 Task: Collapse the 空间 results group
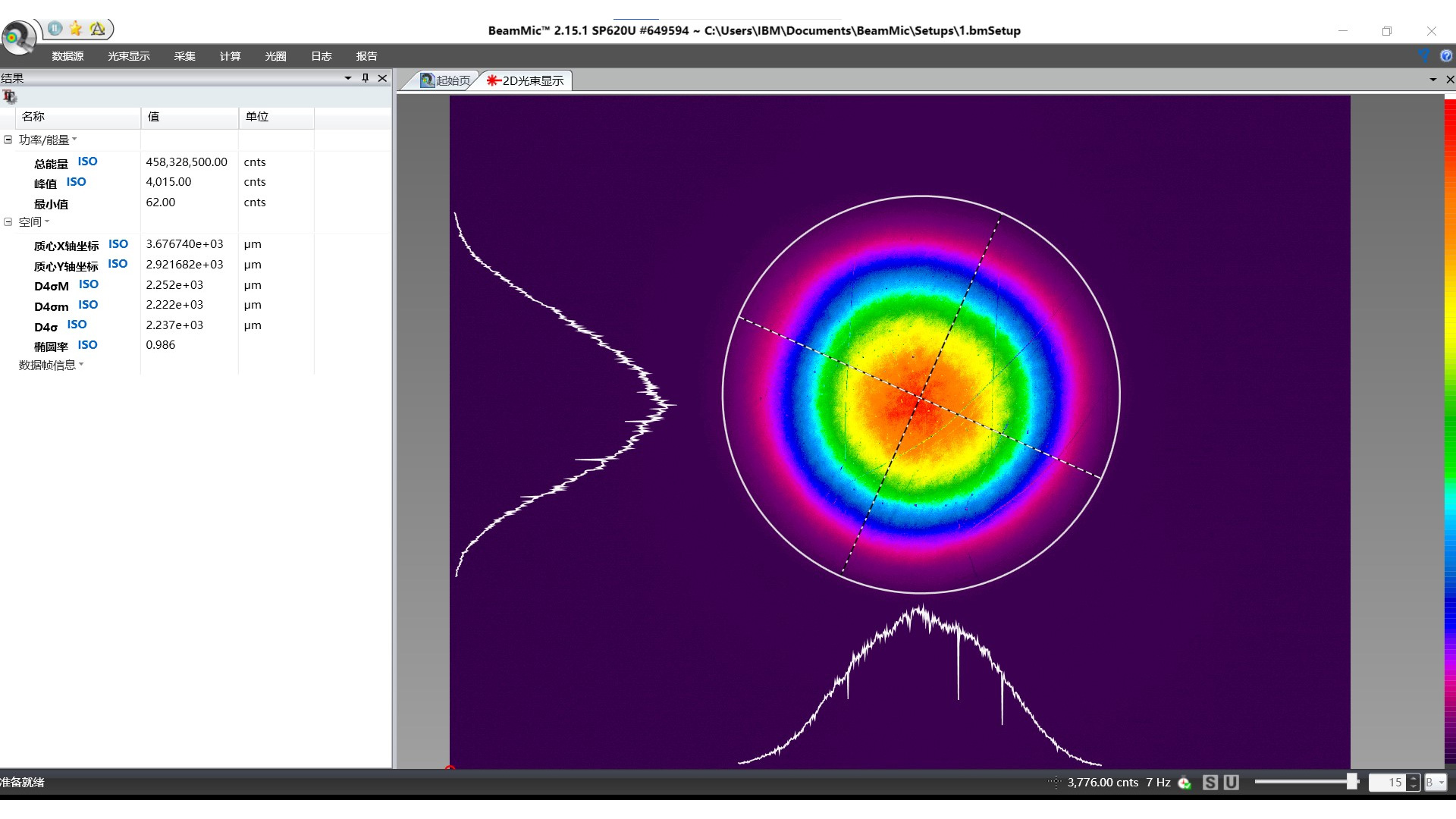point(8,221)
